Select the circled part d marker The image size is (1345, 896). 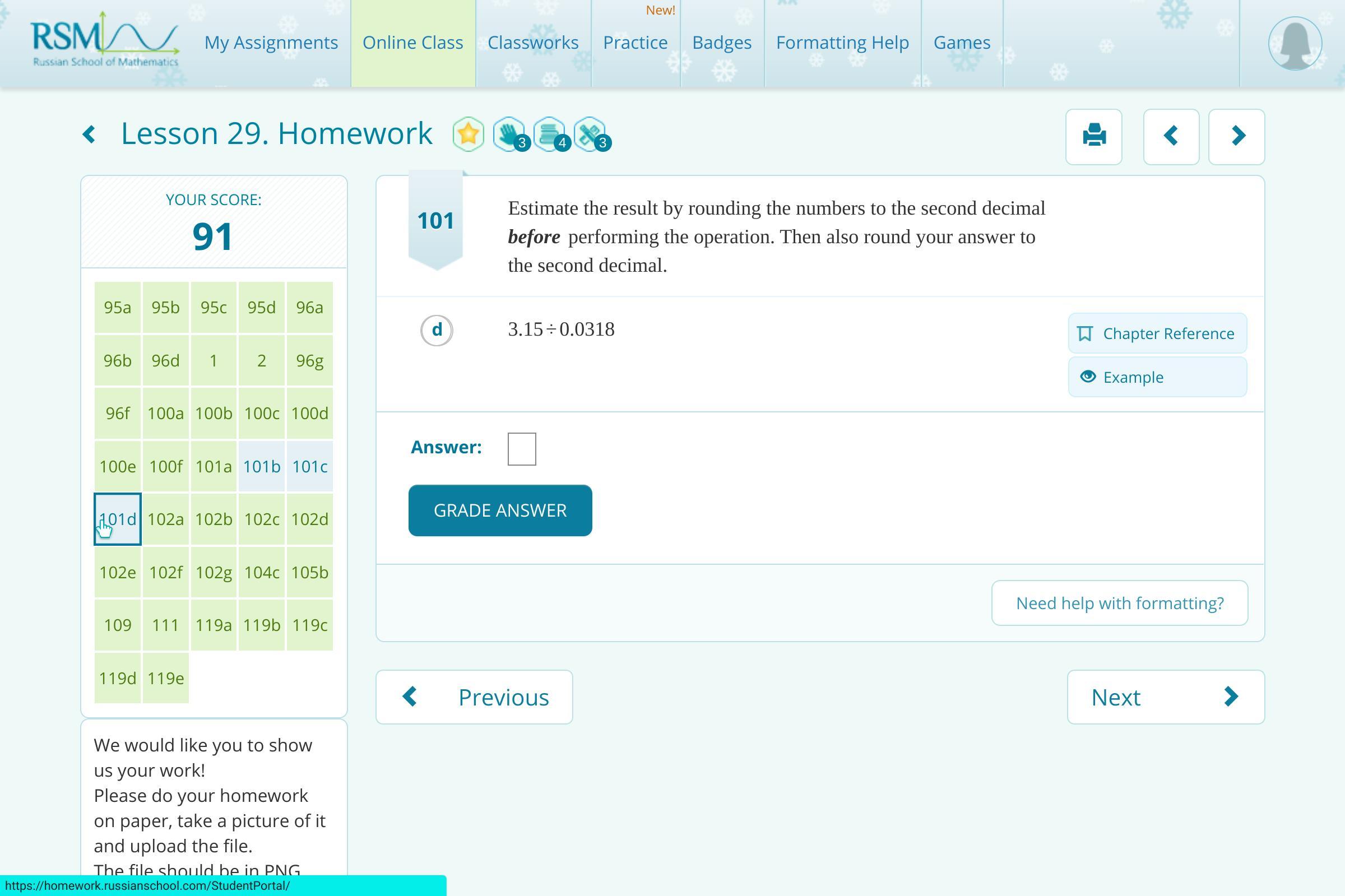(x=437, y=329)
